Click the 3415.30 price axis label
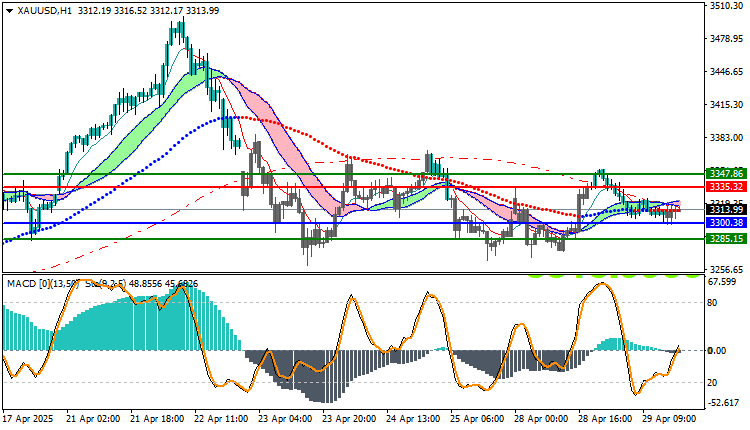This screenshot has width=750, height=430. pyautogui.click(x=726, y=104)
